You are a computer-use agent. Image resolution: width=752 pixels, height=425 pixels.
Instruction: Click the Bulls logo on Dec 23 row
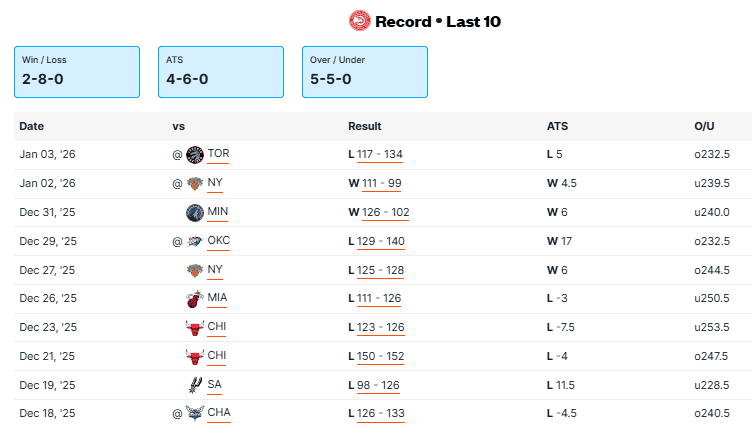[195, 328]
